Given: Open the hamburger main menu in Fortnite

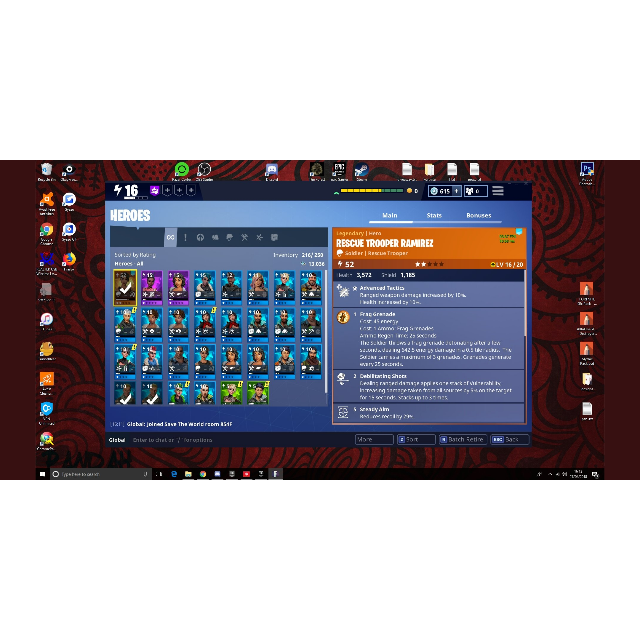Looking at the screenshot, I should tap(498, 191).
